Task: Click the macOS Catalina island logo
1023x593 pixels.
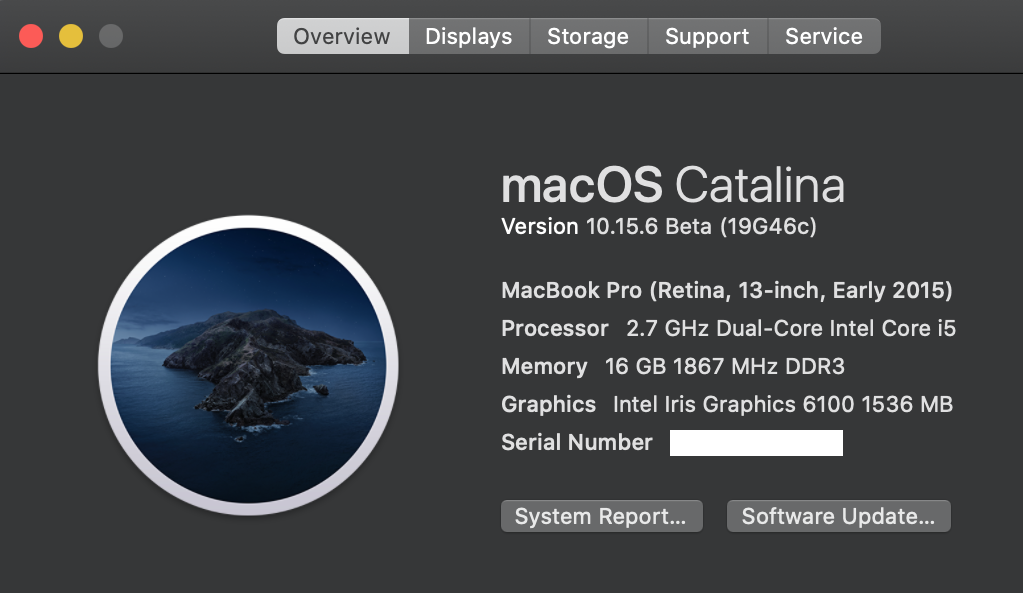Action: click(x=248, y=366)
